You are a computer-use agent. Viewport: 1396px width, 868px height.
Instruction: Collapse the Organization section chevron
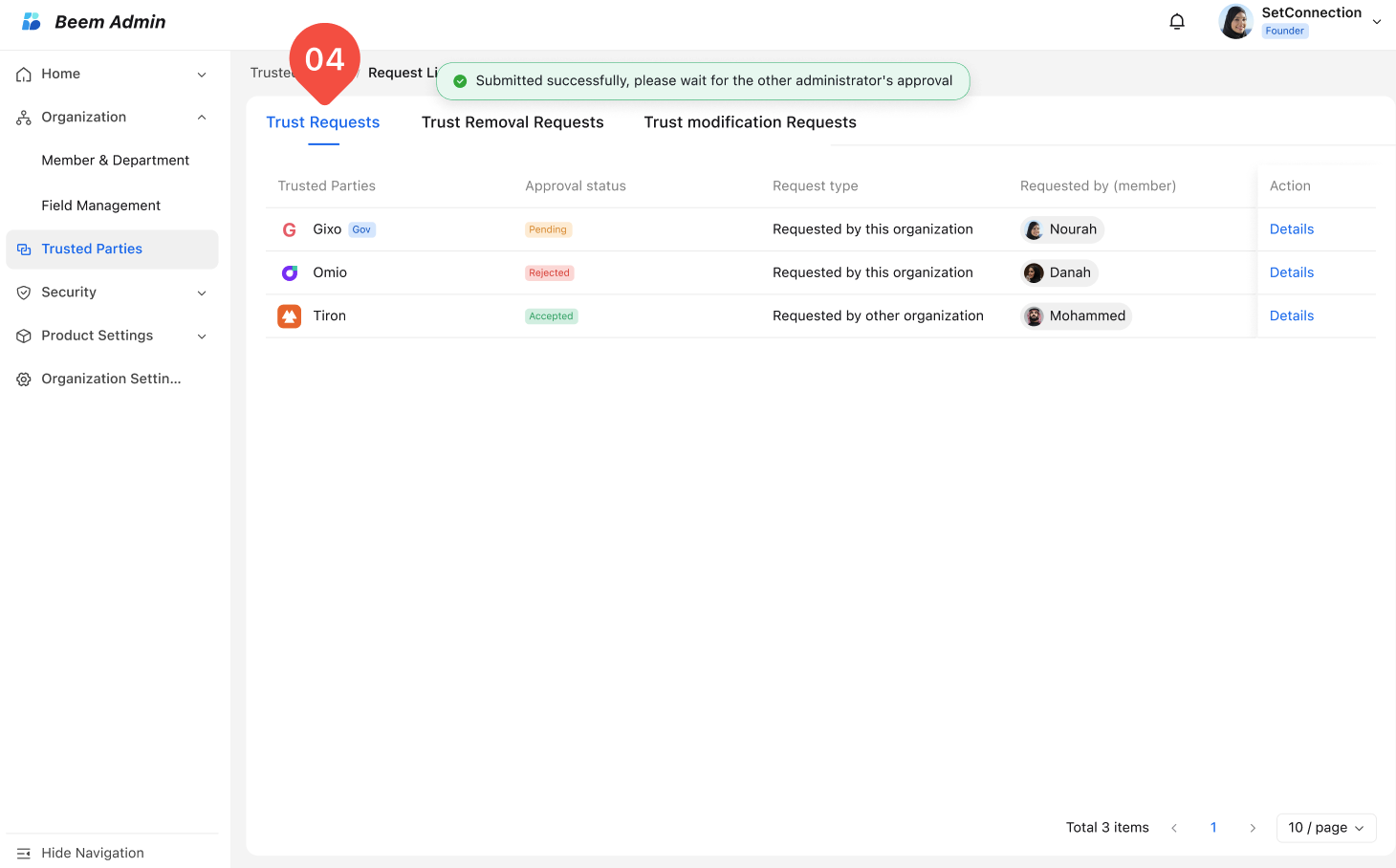pyautogui.click(x=202, y=118)
